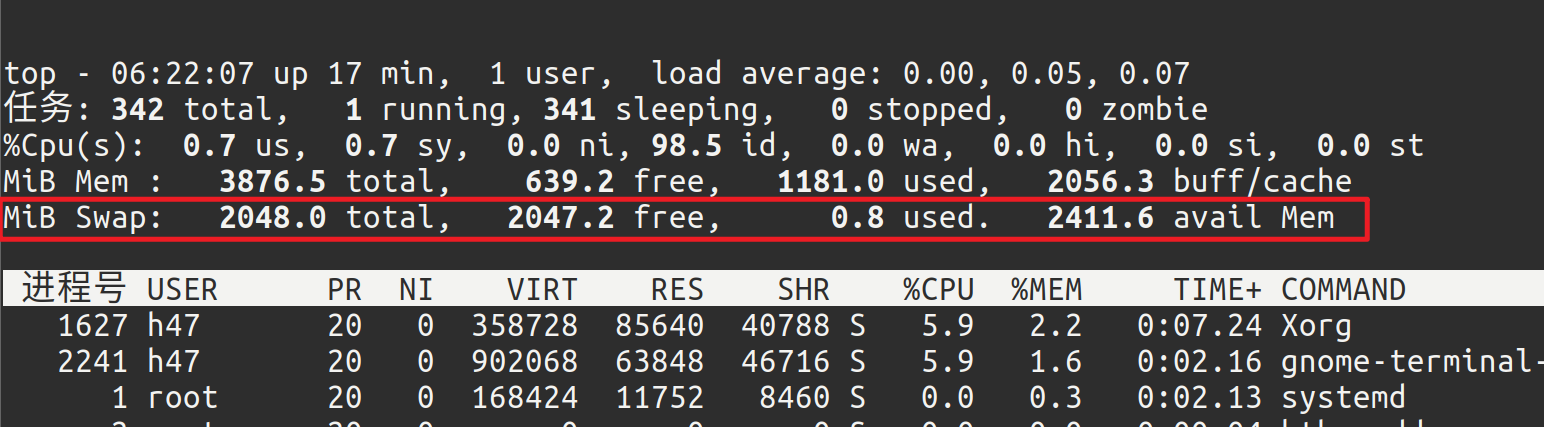Select Xorg's VIRT value 358728
Image resolution: width=1544 pixels, height=427 pixels.
point(524,326)
